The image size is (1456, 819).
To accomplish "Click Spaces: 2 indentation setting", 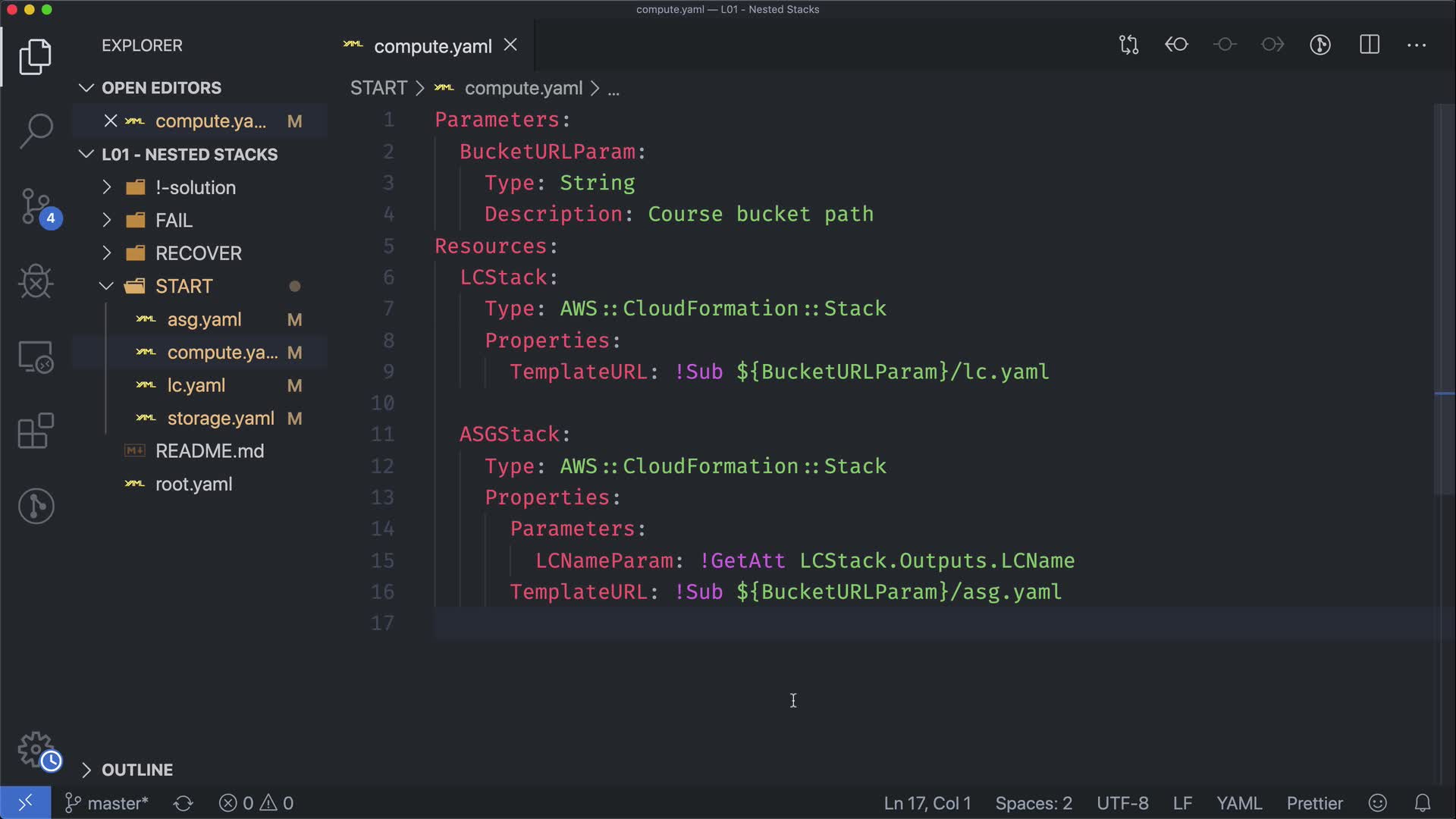I will pos(1033,803).
